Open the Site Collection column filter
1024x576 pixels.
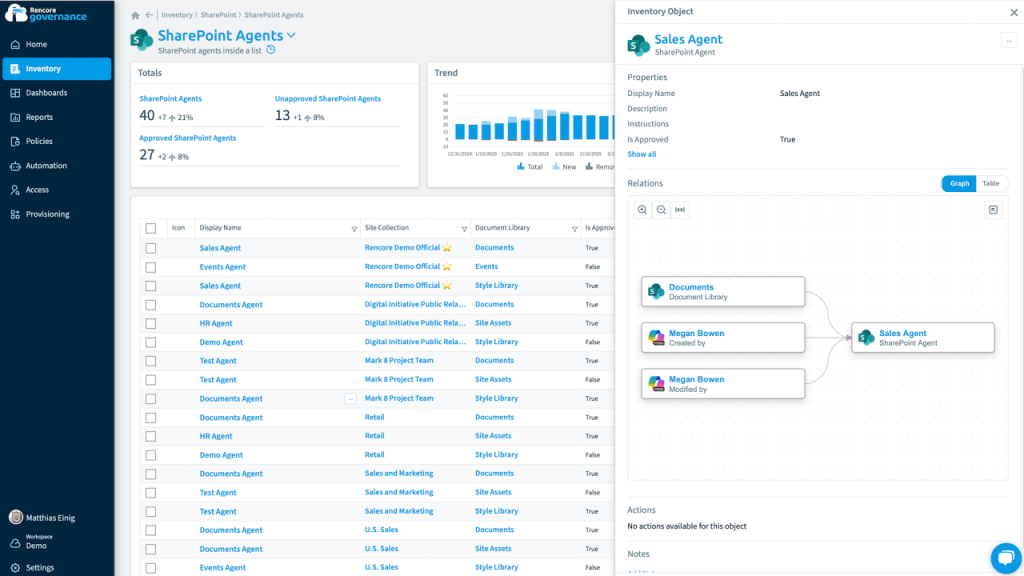pyautogui.click(x=464, y=229)
